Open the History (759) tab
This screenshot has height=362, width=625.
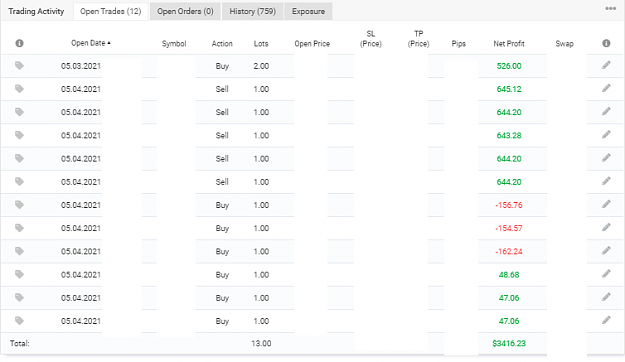pos(252,11)
